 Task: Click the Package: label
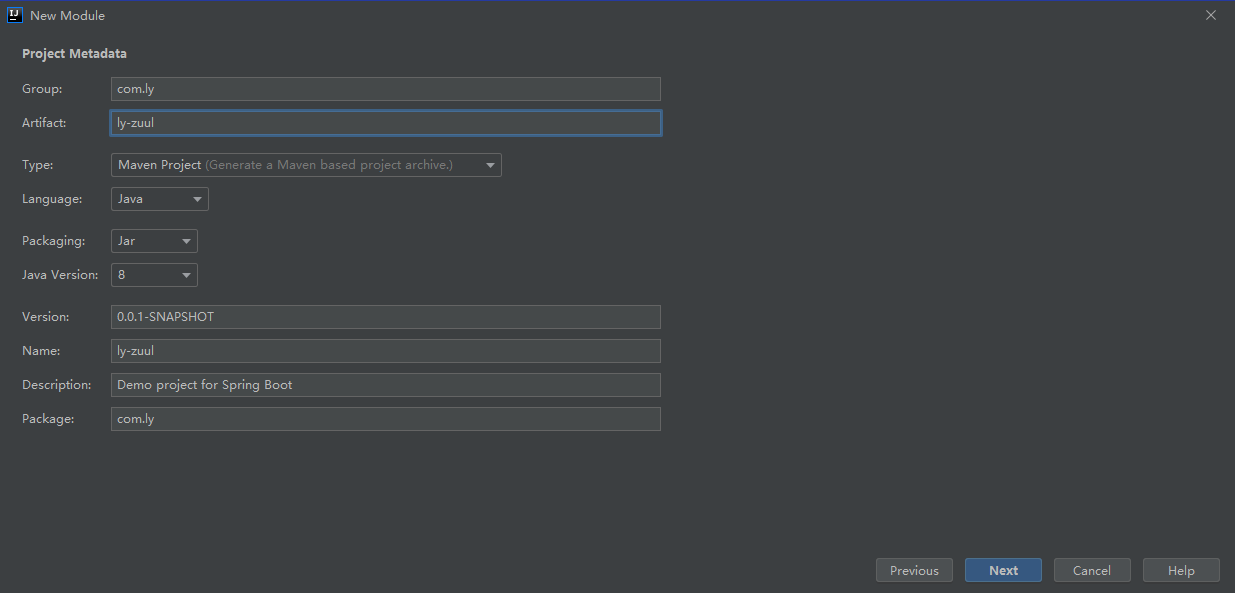tap(48, 419)
